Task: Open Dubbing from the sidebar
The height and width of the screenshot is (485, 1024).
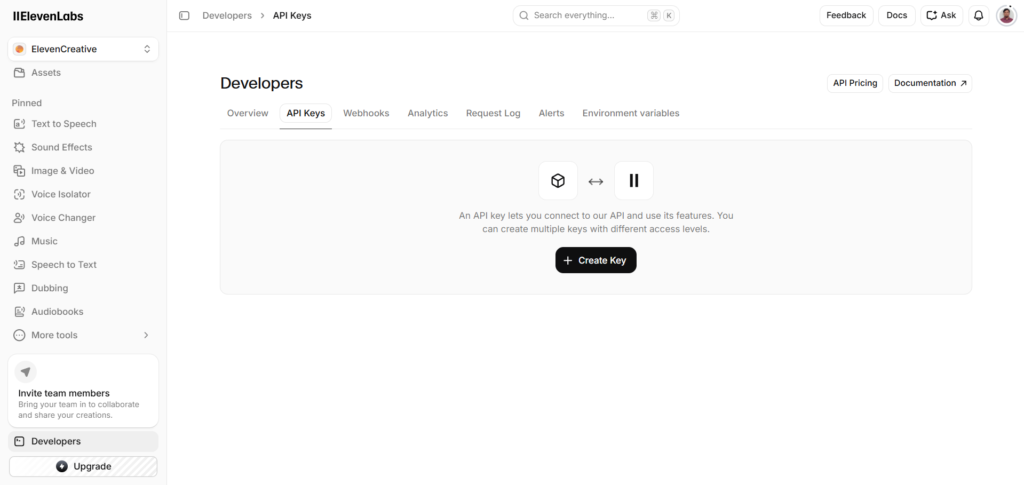Action: pos(83,288)
